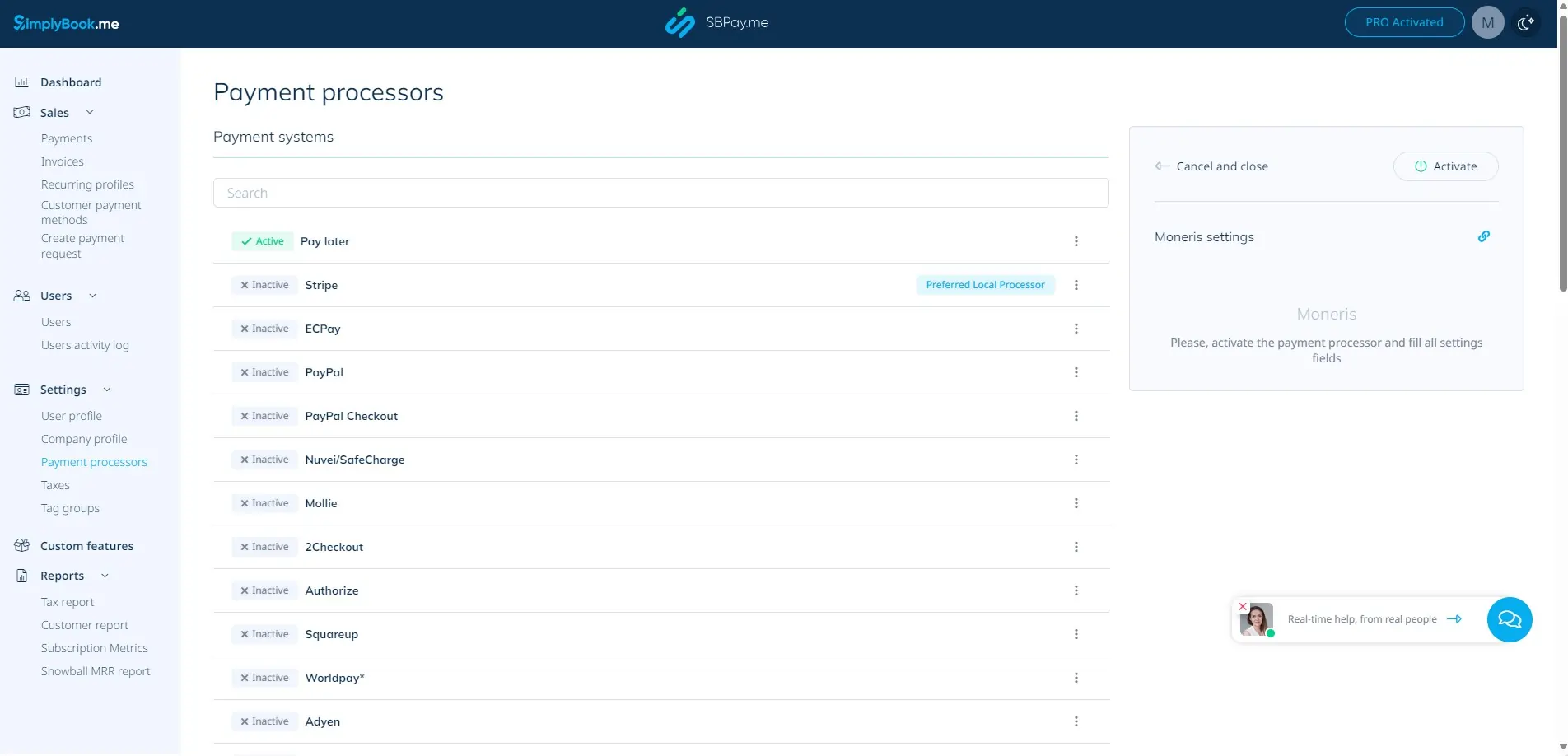The height and width of the screenshot is (756, 1568).
Task: Click the Dashboard chart icon
Action: click(x=21, y=82)
